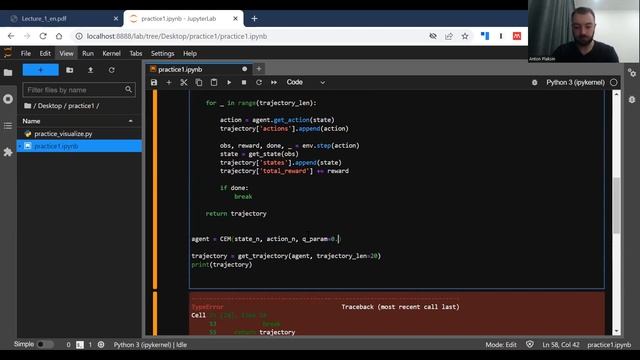Click the kernel status circle indicator
The height and width of the screenshot is (360, 640).
point(613,82)
